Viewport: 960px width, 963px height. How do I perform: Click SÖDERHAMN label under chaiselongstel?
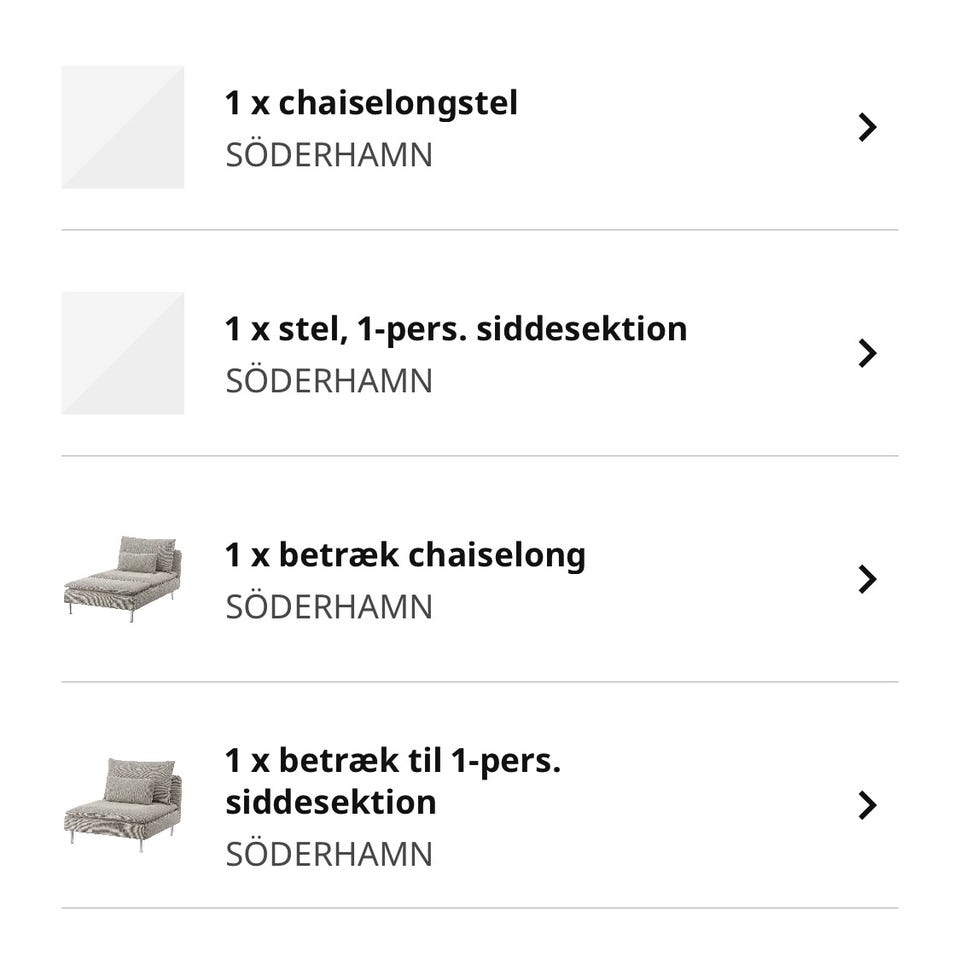coord(329,156)
